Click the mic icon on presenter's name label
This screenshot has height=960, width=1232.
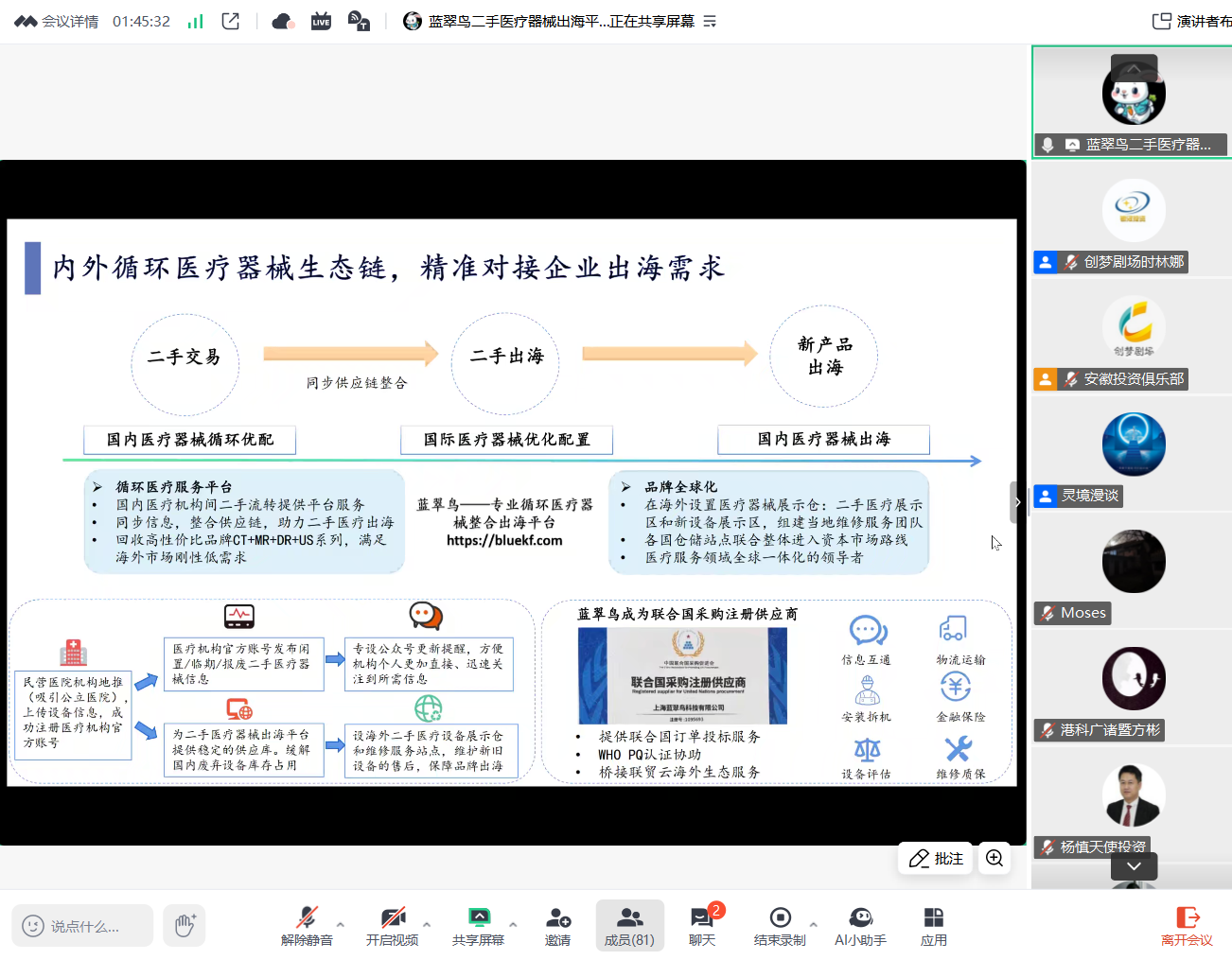pyautogui.click(x=1047, y=145)
